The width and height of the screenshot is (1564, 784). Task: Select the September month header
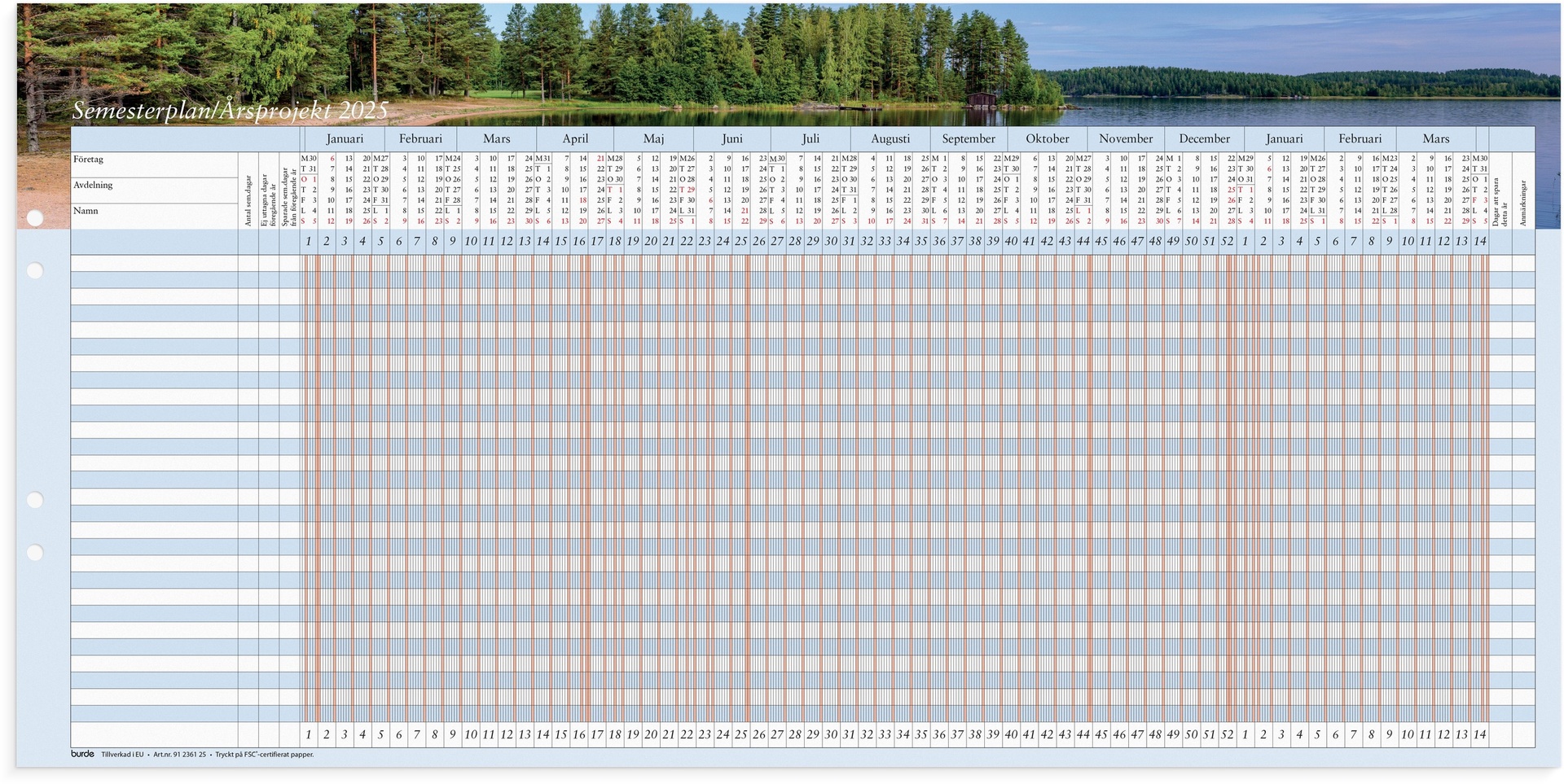(x=969, y=138)
